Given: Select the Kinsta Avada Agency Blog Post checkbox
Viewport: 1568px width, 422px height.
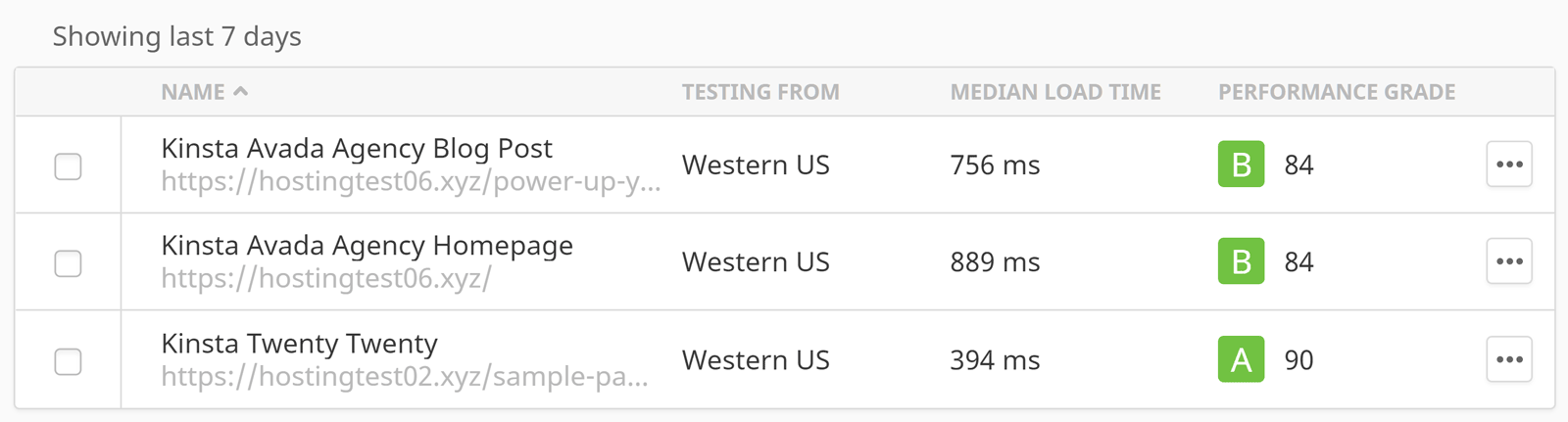Looking at the screenshot, I should (x=68, y=166).
